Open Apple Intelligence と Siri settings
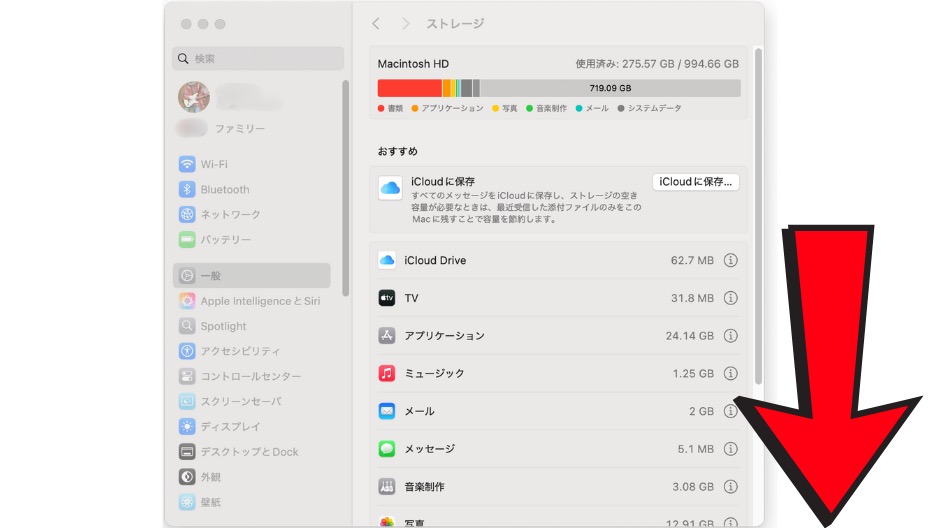 tap(251, 301)
